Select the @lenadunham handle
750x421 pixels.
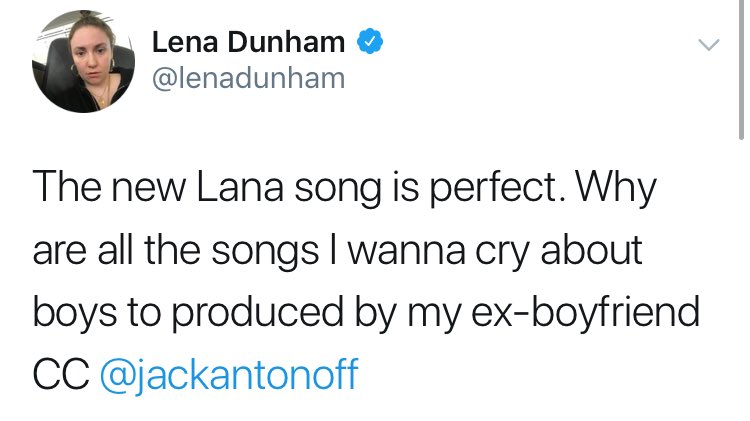coord(247,78)
